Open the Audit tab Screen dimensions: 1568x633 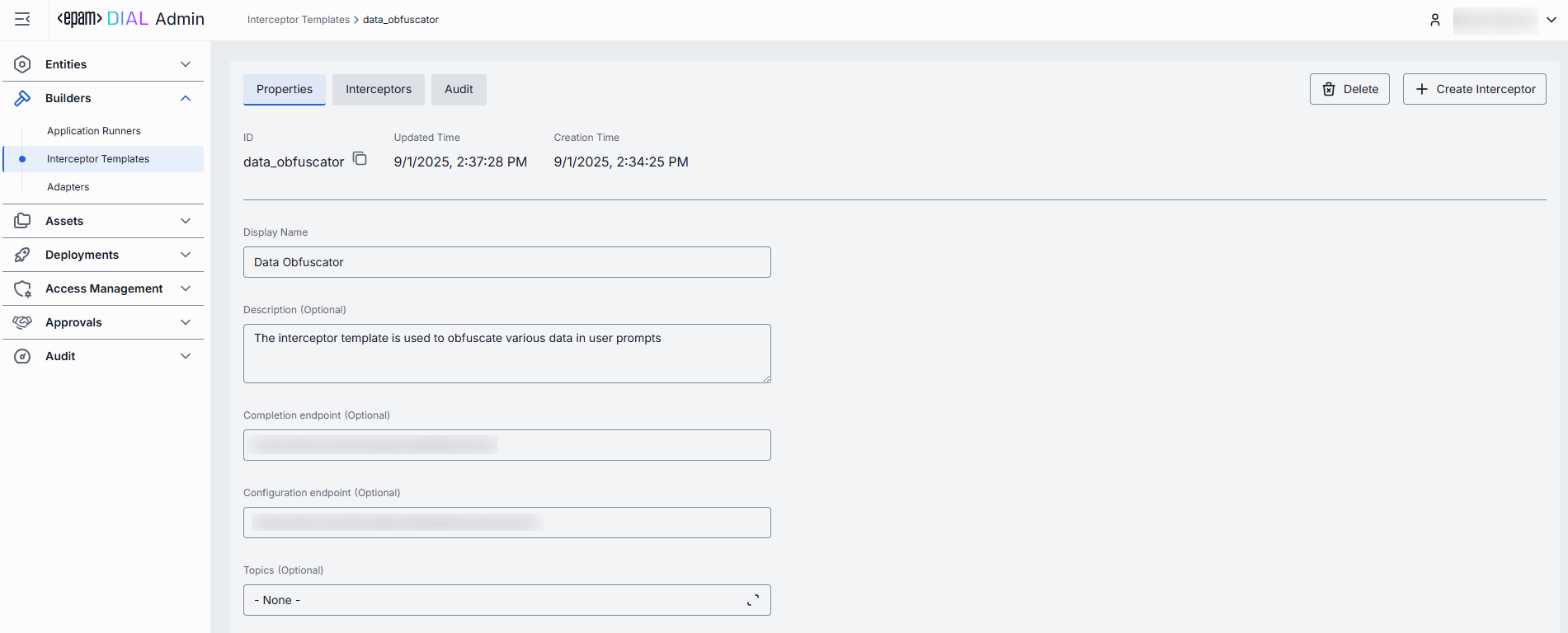point(459,89)
